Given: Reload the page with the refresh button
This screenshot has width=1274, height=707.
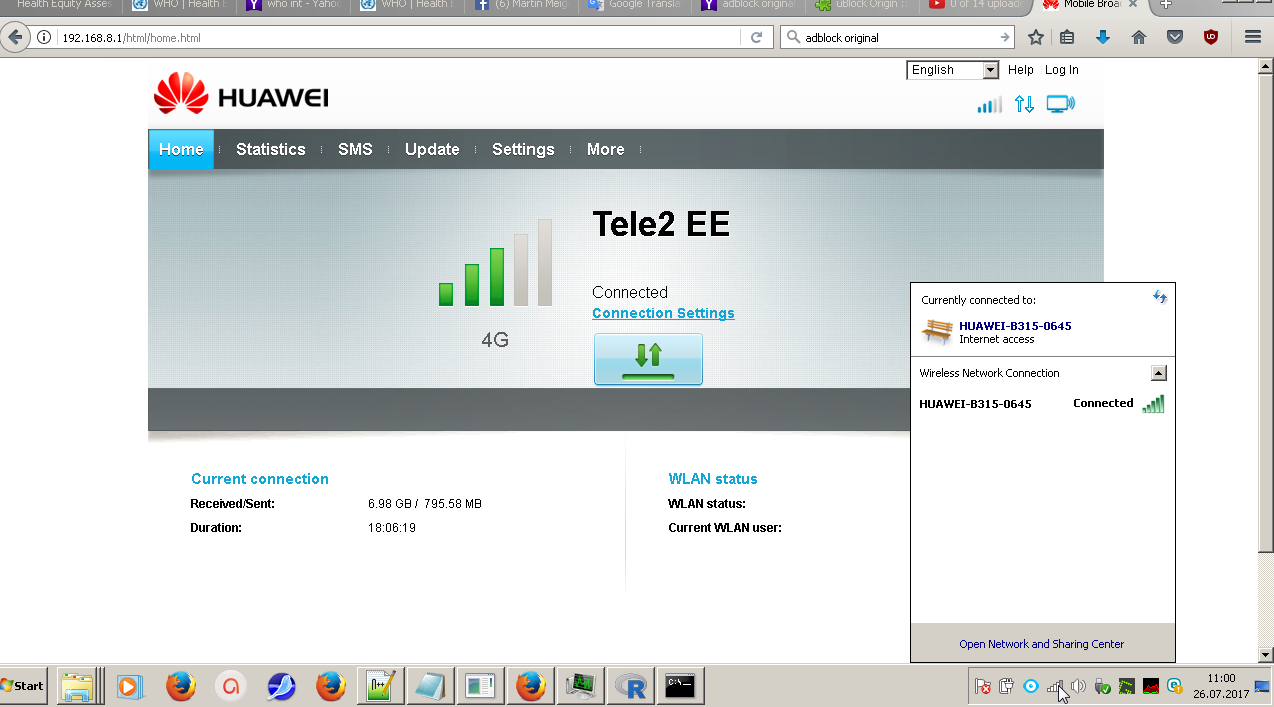Looking at the screenshot, I should point(756,38).
